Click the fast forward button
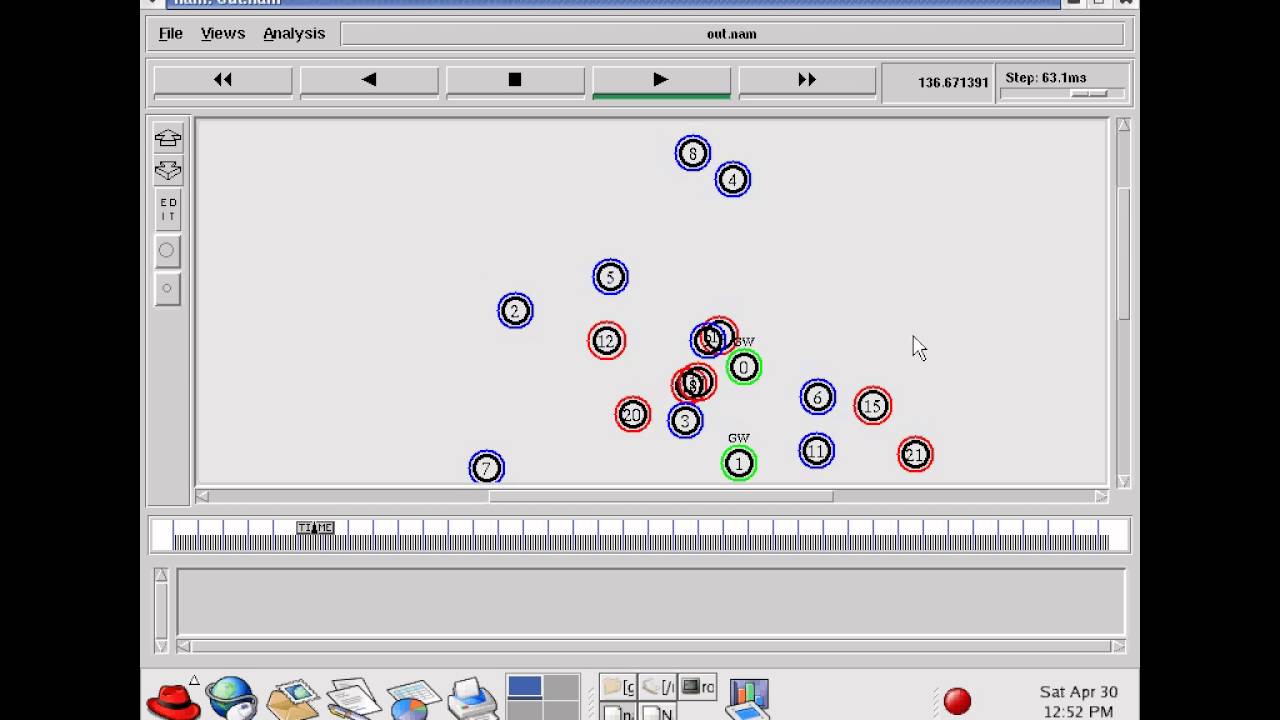The image size is (1280, 720). (x=807, y=80)
